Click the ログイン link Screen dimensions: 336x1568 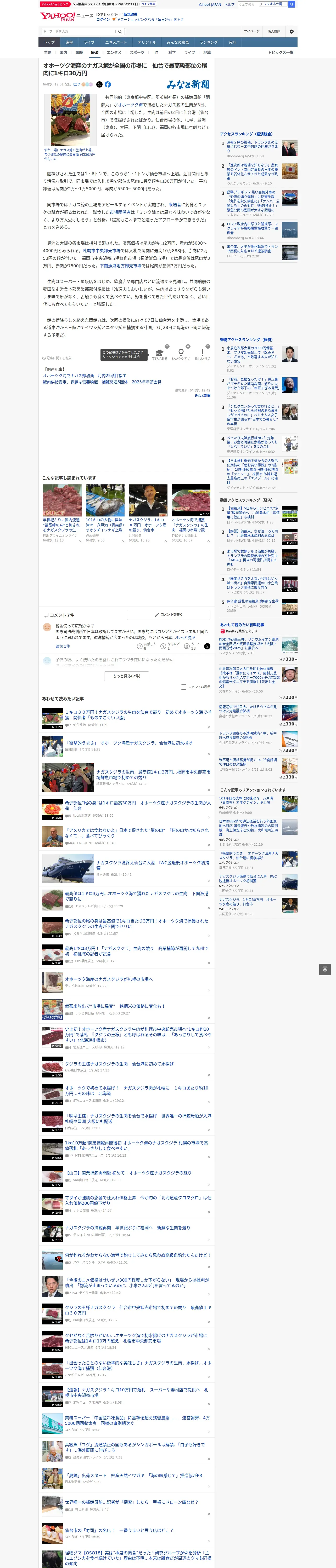[103, 20]
